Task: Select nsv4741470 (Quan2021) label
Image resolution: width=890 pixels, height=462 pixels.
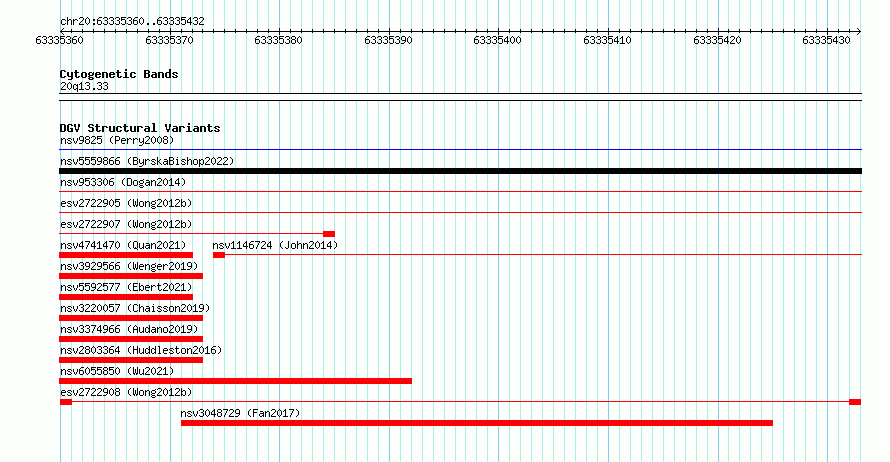Action: pos(123,245)
